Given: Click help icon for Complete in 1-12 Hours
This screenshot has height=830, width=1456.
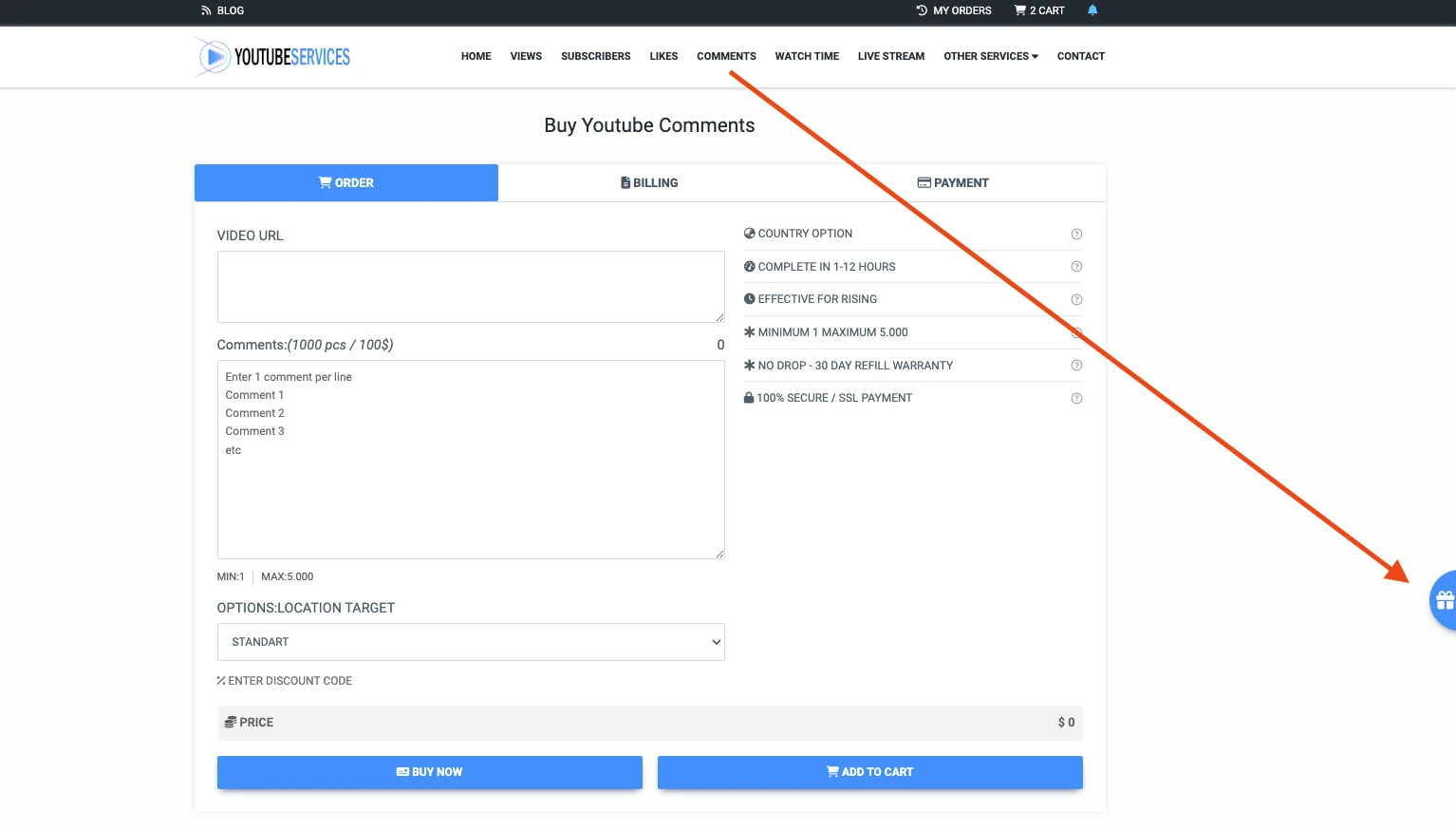Looking at the screenshot, I should pyautogui.click(x=1076, y=267).
